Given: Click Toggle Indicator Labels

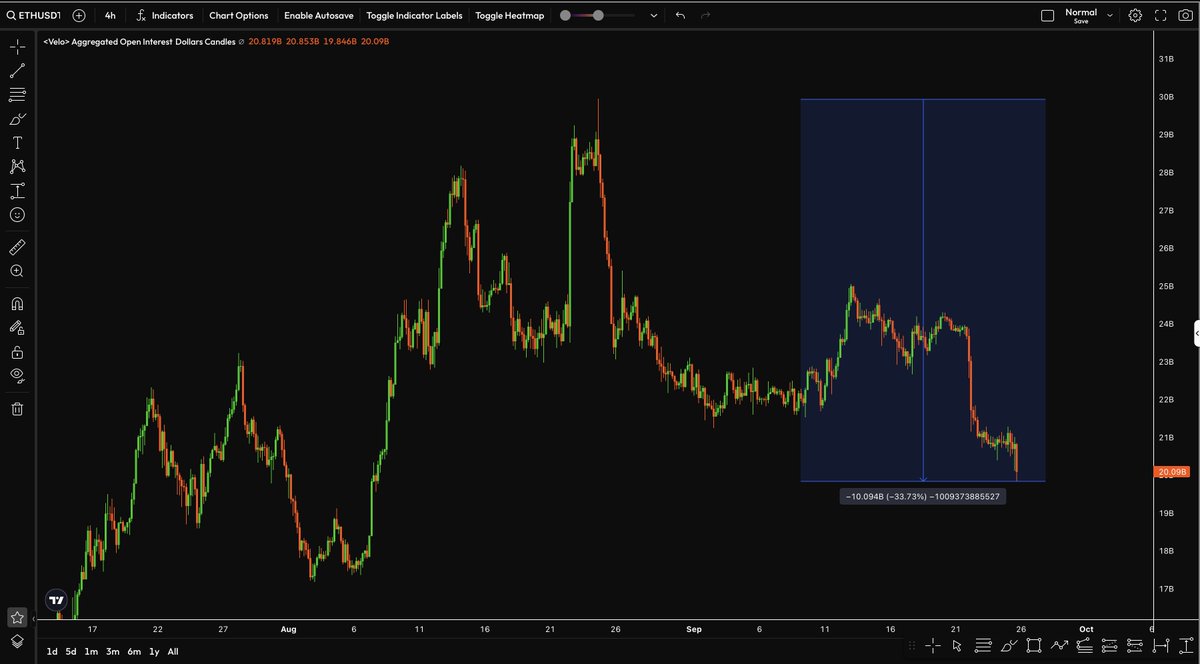Looking at the screenshot, I should [x=414, y=16].
